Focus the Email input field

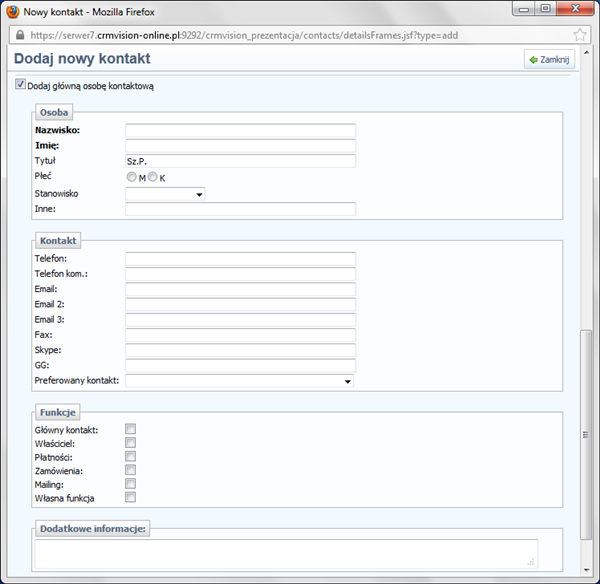(240, 289)
